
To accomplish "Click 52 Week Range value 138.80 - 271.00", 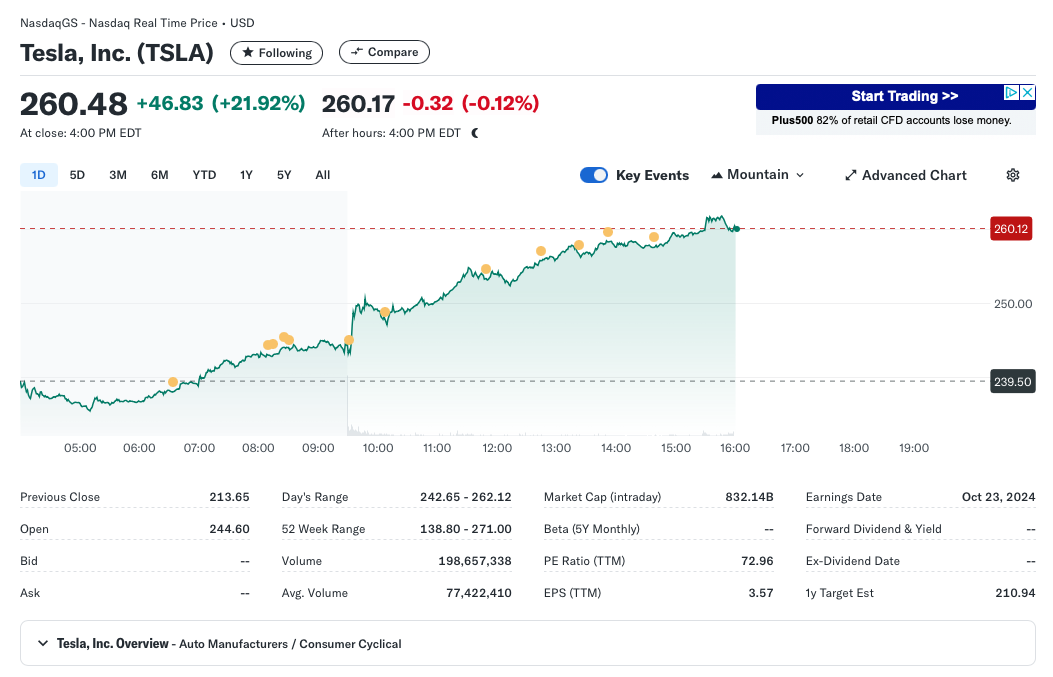I will click(465, 529).
